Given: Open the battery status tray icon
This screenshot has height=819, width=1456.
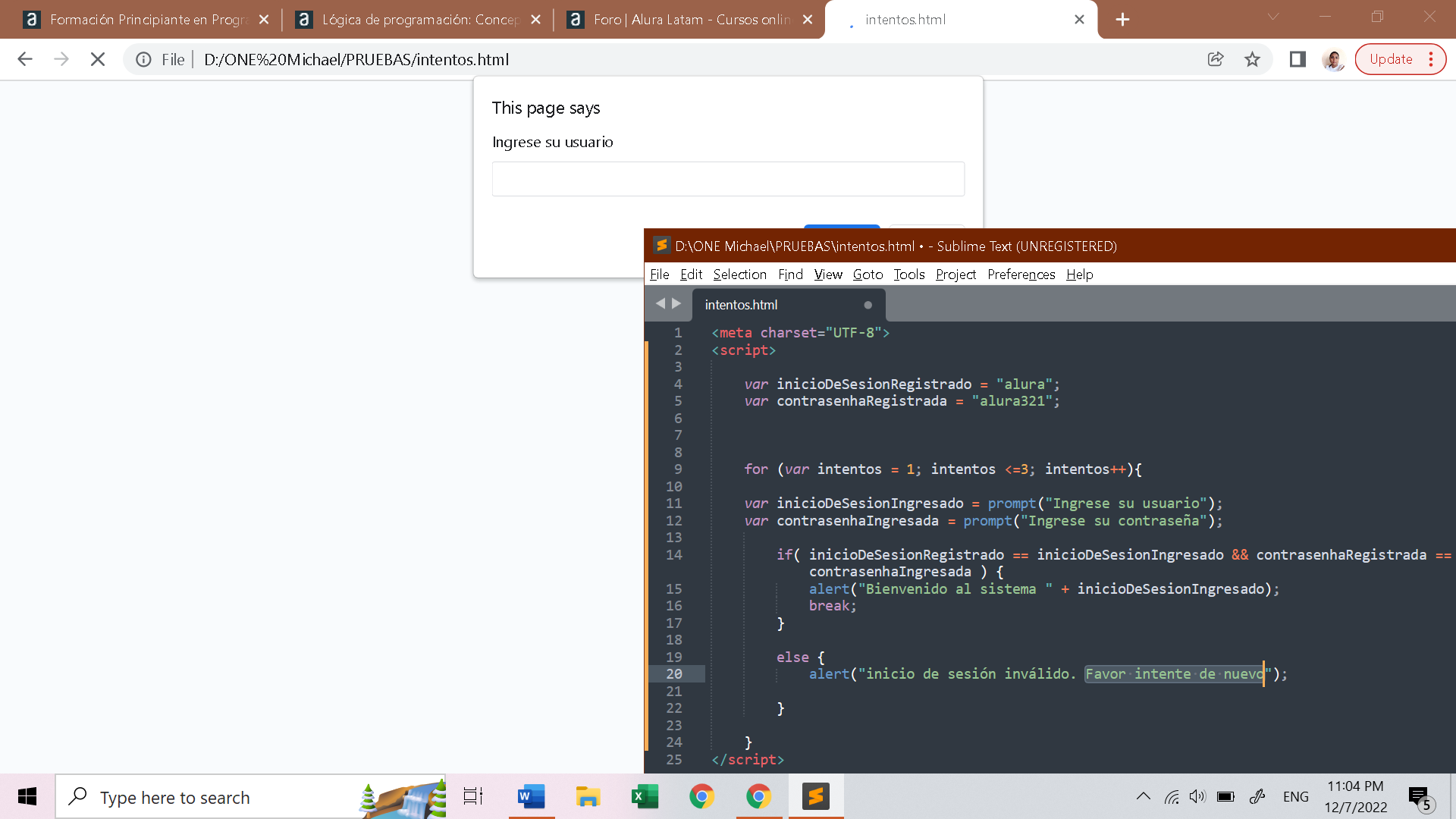Looking at the screenshot, I should coord(1225,796).
